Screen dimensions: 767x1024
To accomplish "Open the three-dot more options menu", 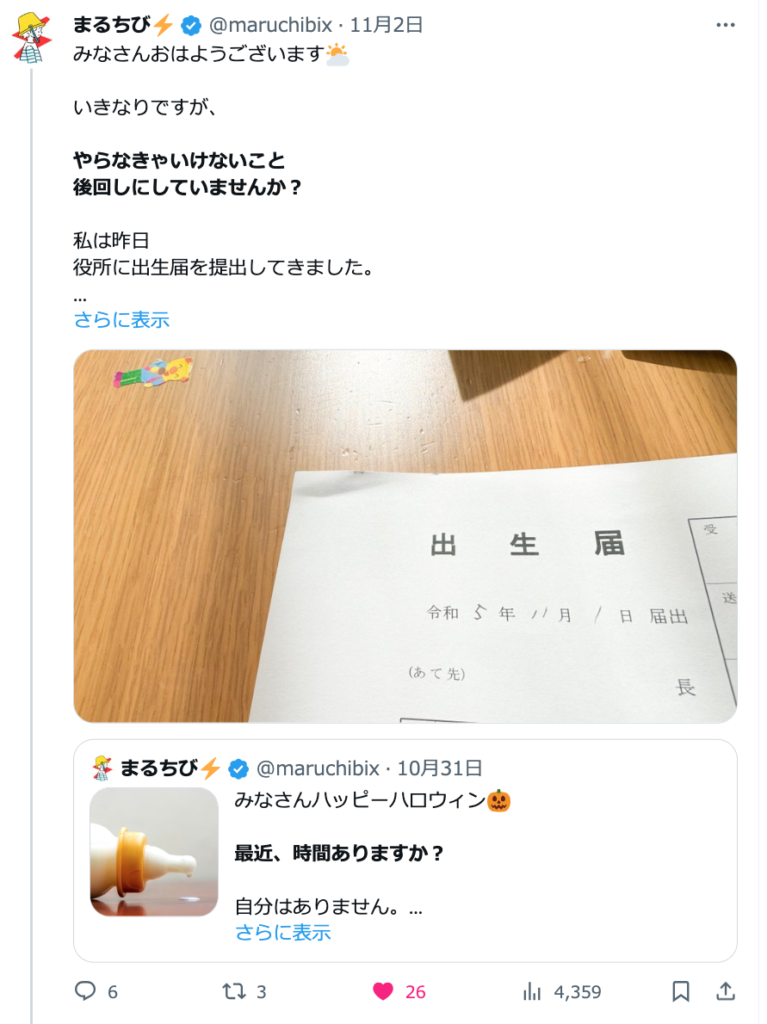I will [725, 25].
